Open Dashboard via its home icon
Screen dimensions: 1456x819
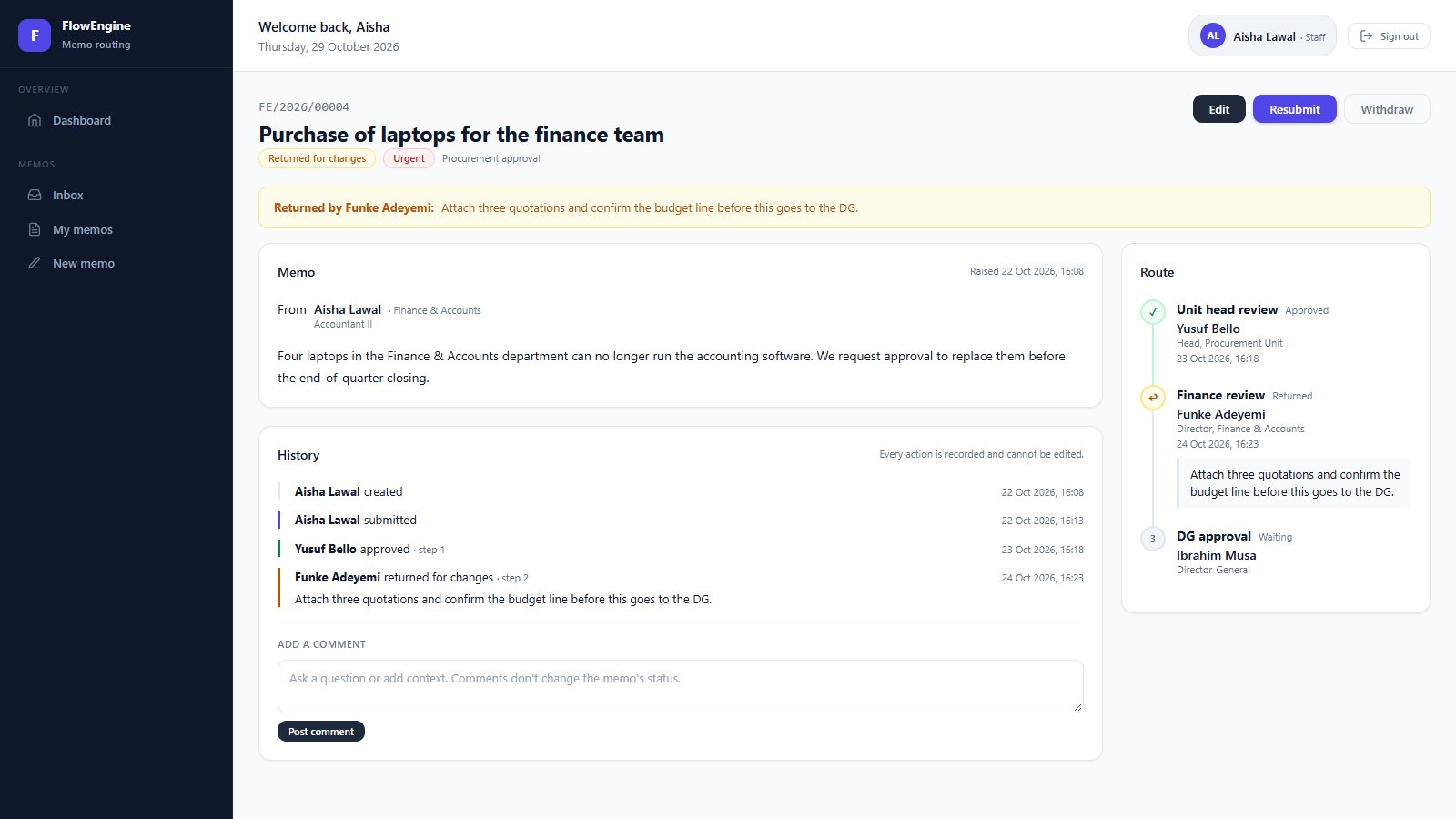(x=35, y=120)
